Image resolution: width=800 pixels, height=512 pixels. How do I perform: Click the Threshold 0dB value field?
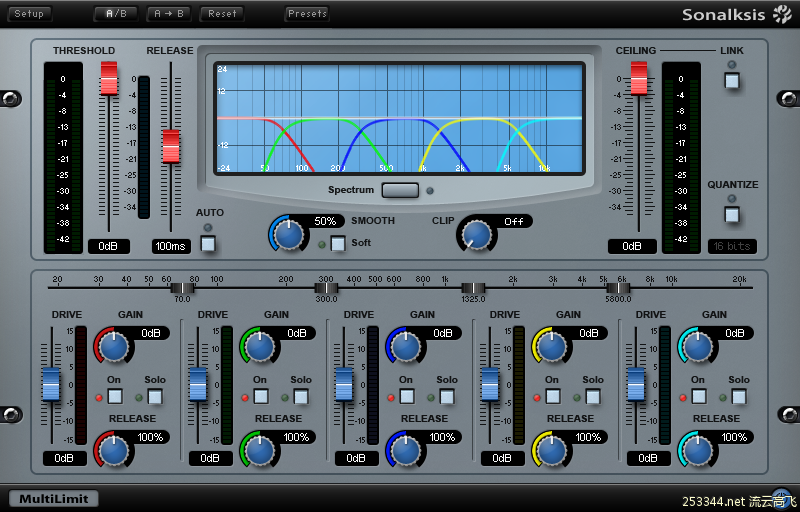pos(108,246)
